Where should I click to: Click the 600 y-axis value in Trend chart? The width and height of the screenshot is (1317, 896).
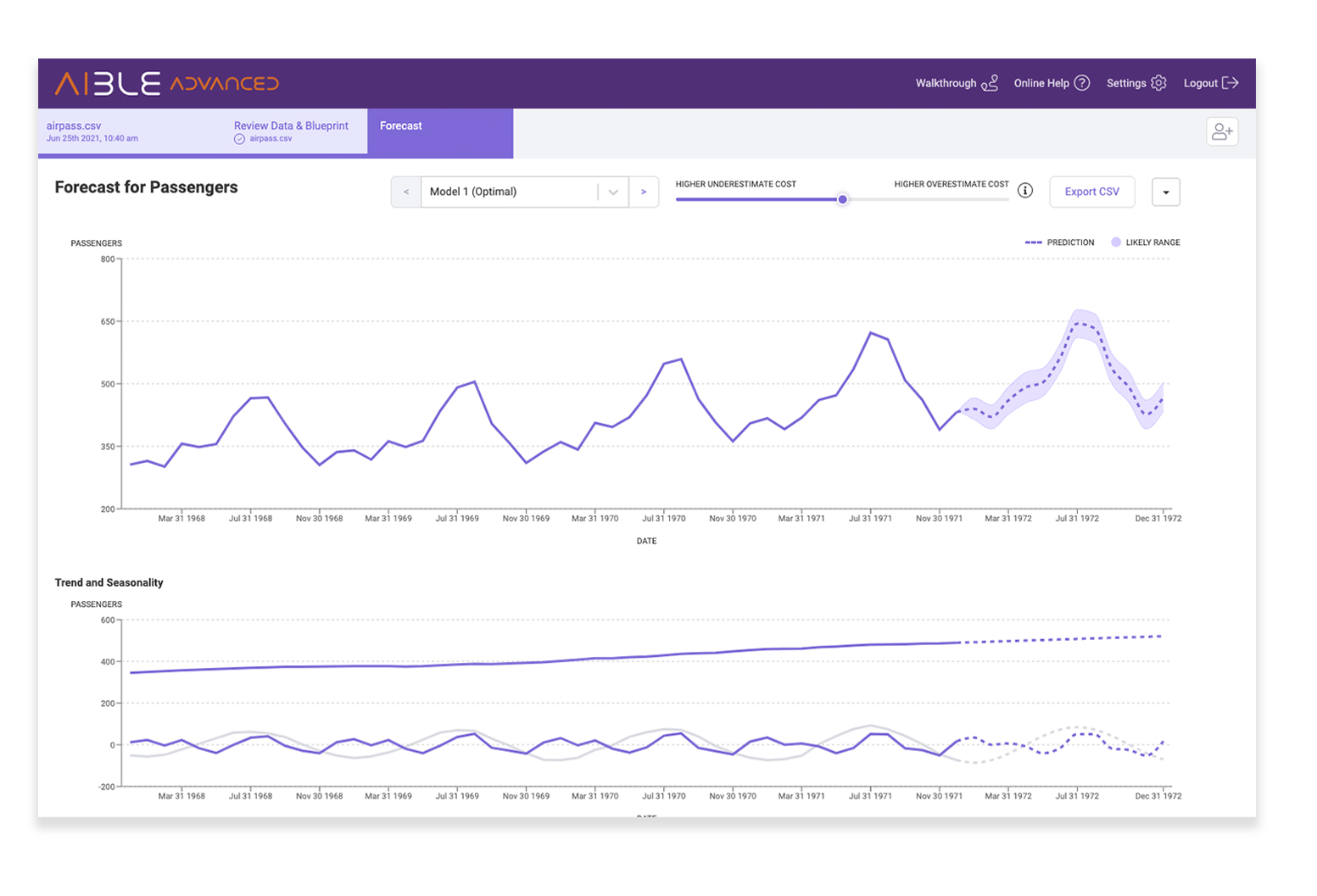tap(108, 621)
